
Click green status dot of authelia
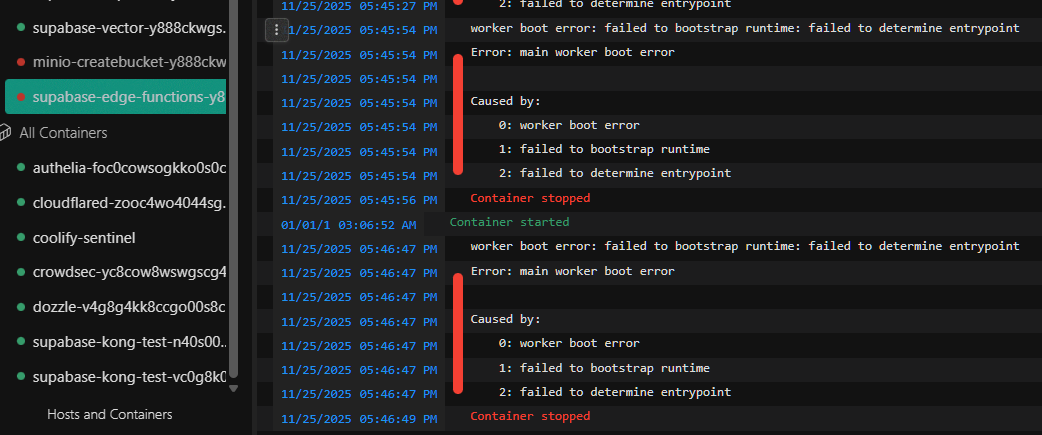[x=21, y=168]
